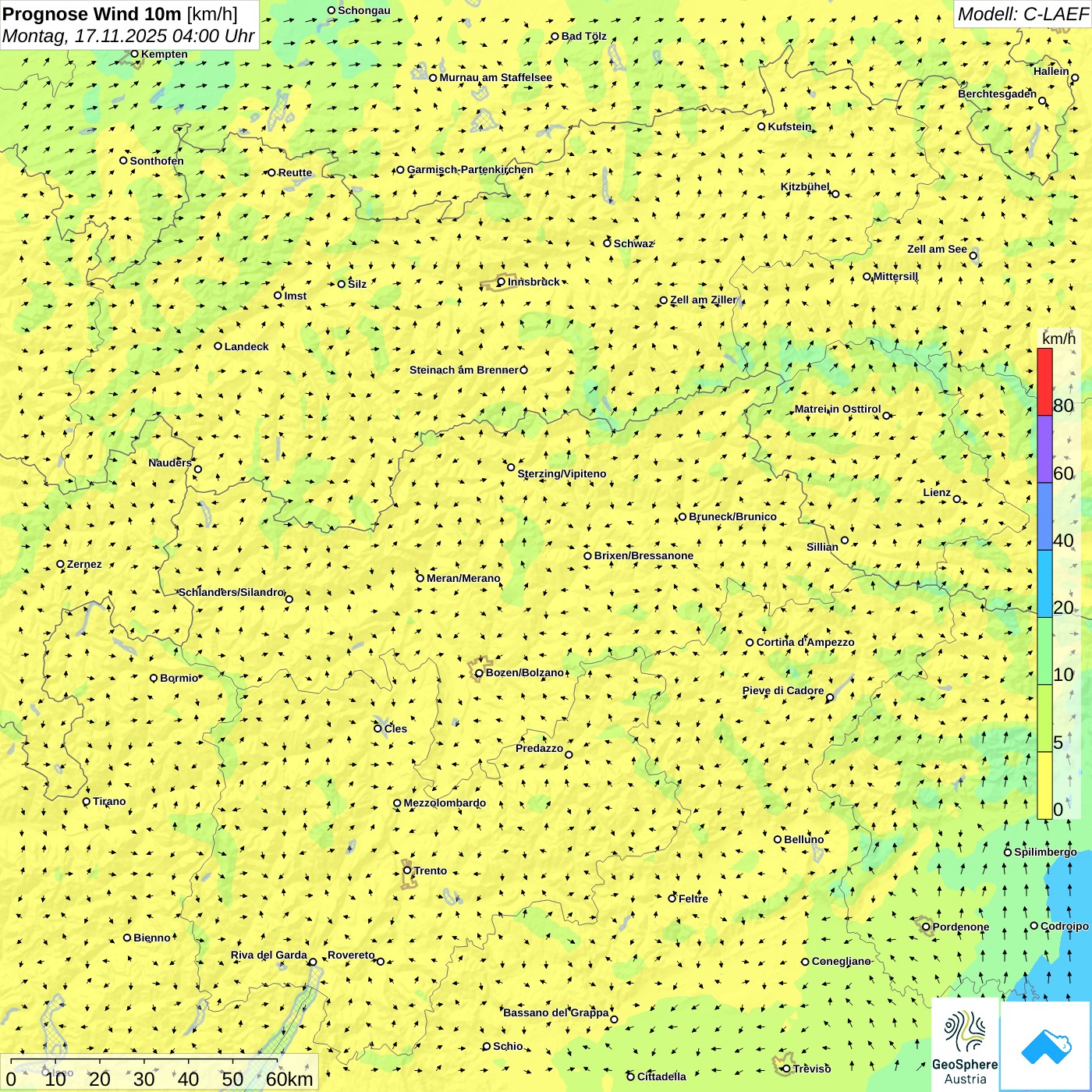The image size is (1092, 1092).
Task: Click the 'Bassano del Grappa' label
Action: click(x=556, y=1012)
